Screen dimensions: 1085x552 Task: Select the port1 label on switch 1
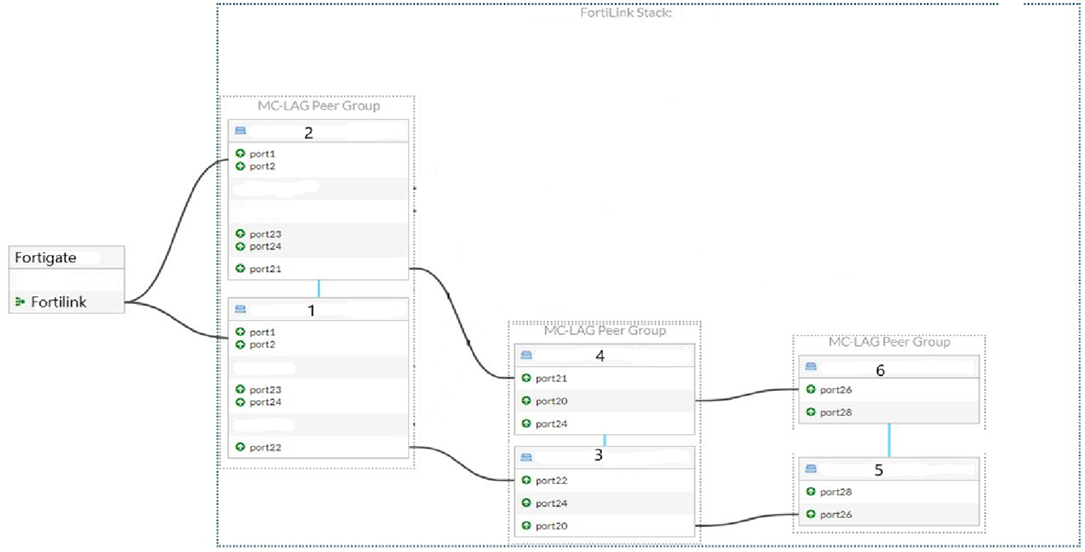262,332
